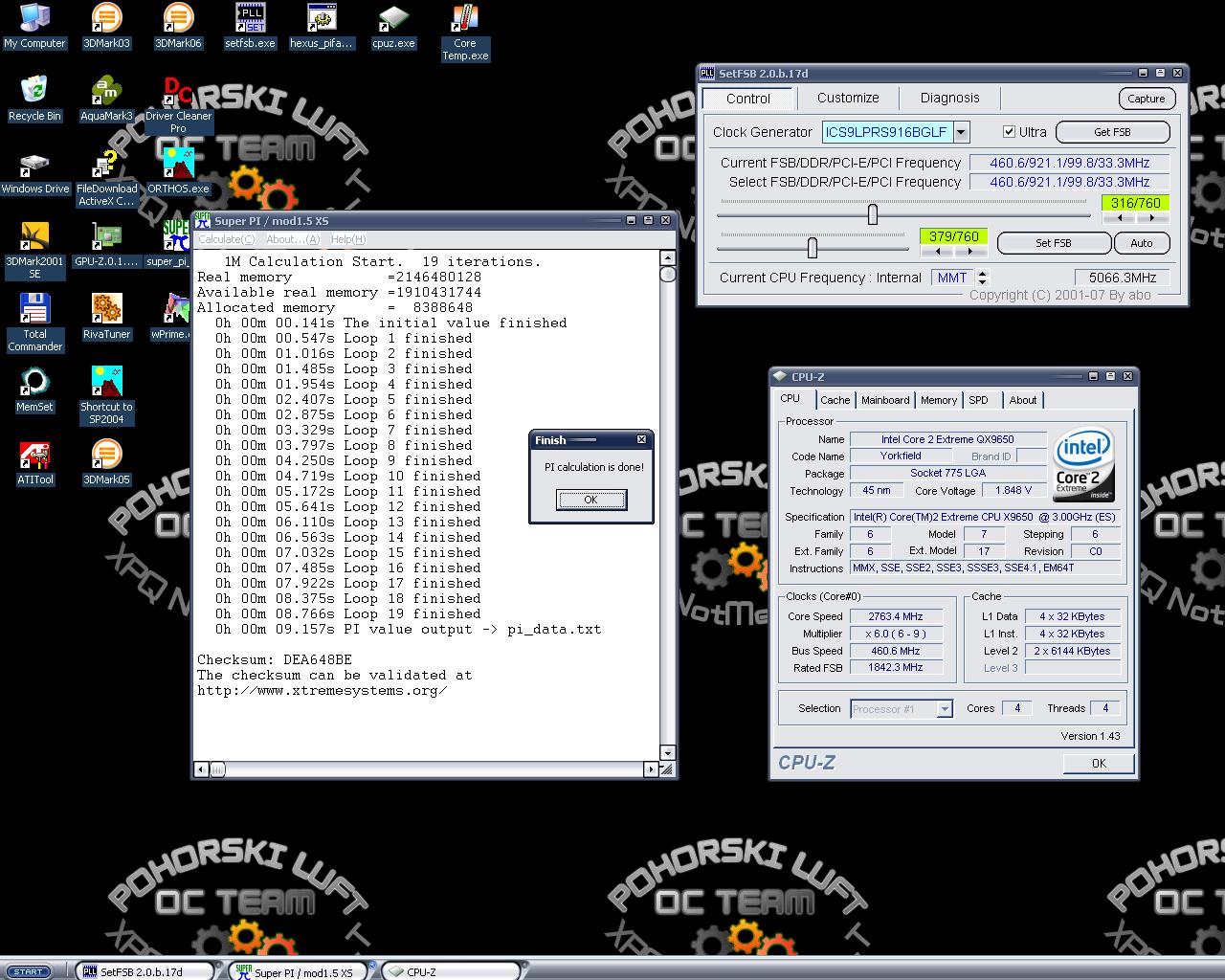The width and height of the screenshot is (1225, 980).
Task: Open the GPU-Z desktop icon
Action: pyautogui.click(x=106, y=245)
